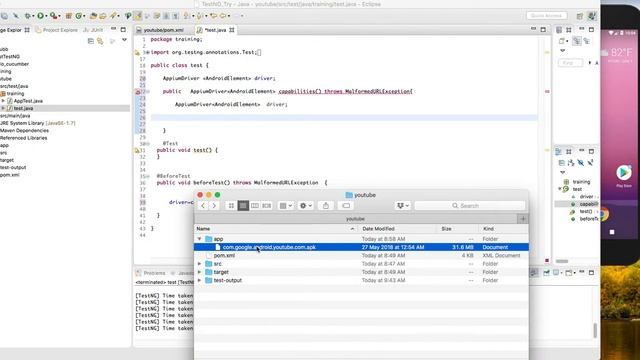640x360 pixels.
Task: Click pom.xml in Package Explorer tree
Action: click(10, 175)
